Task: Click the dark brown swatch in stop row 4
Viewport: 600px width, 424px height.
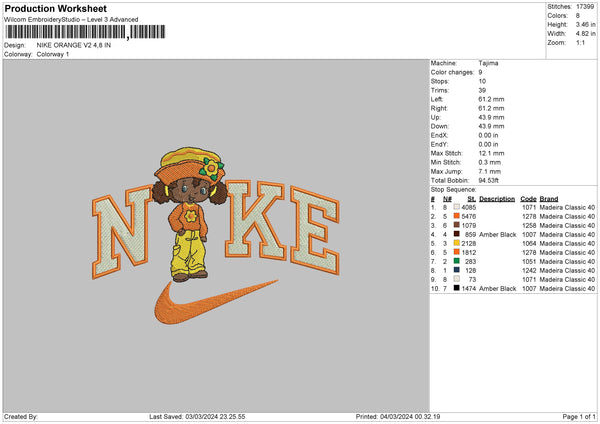Action: 457,234
